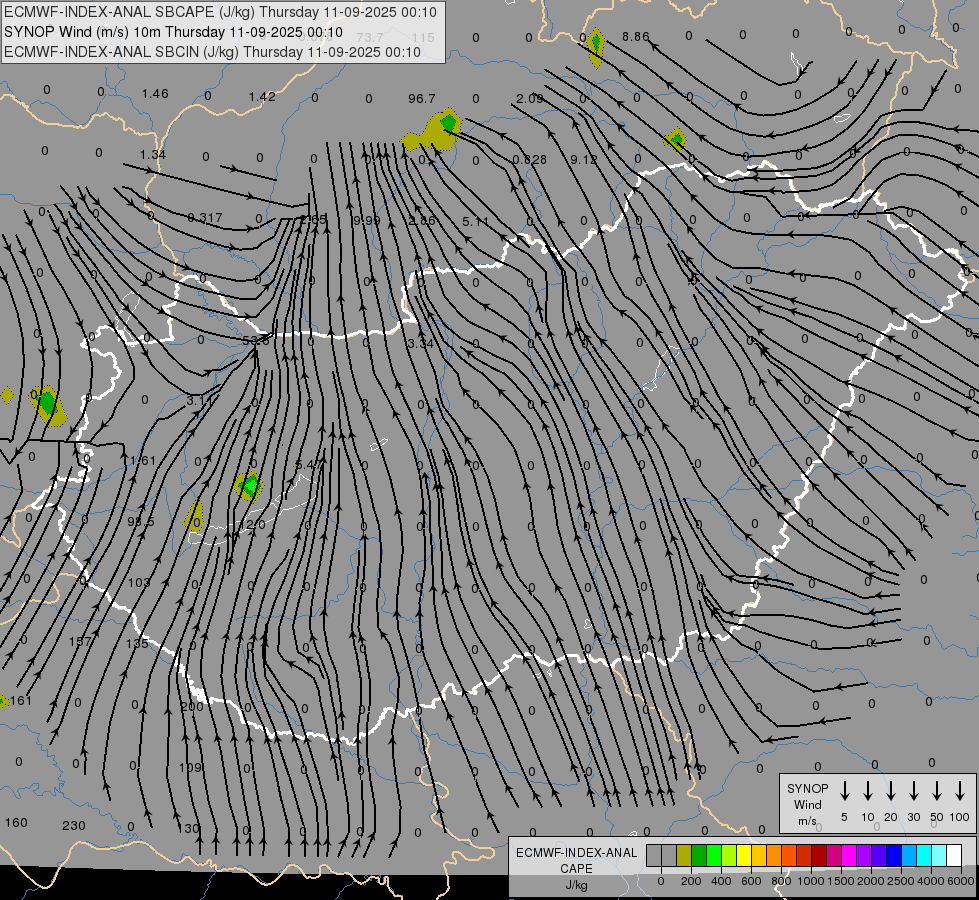Click the wind arrow above the 50 m/s label
Image resolution: width=979 pixels, height=900 pixels.
tap(937, 791)
